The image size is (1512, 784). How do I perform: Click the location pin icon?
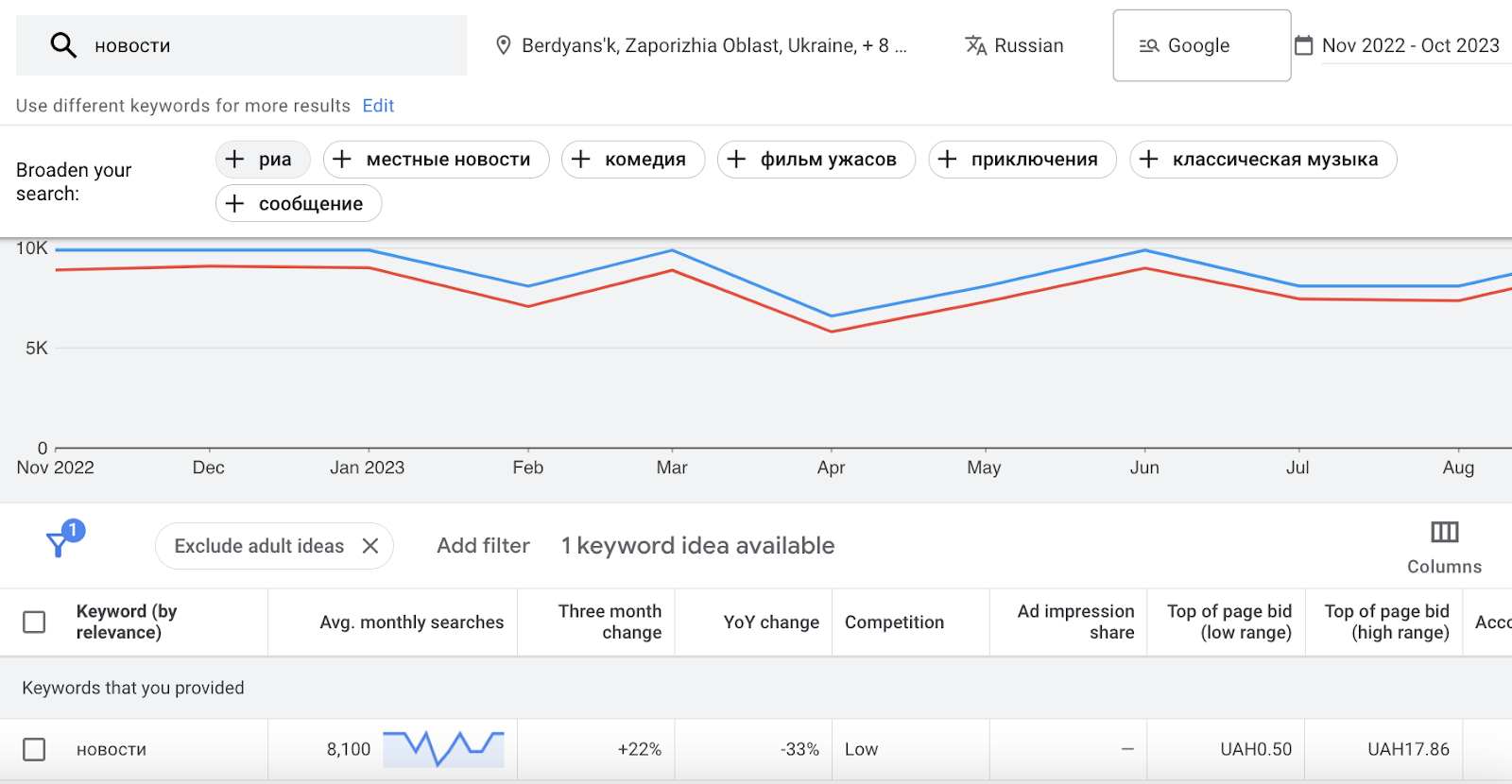click(504, 45)
